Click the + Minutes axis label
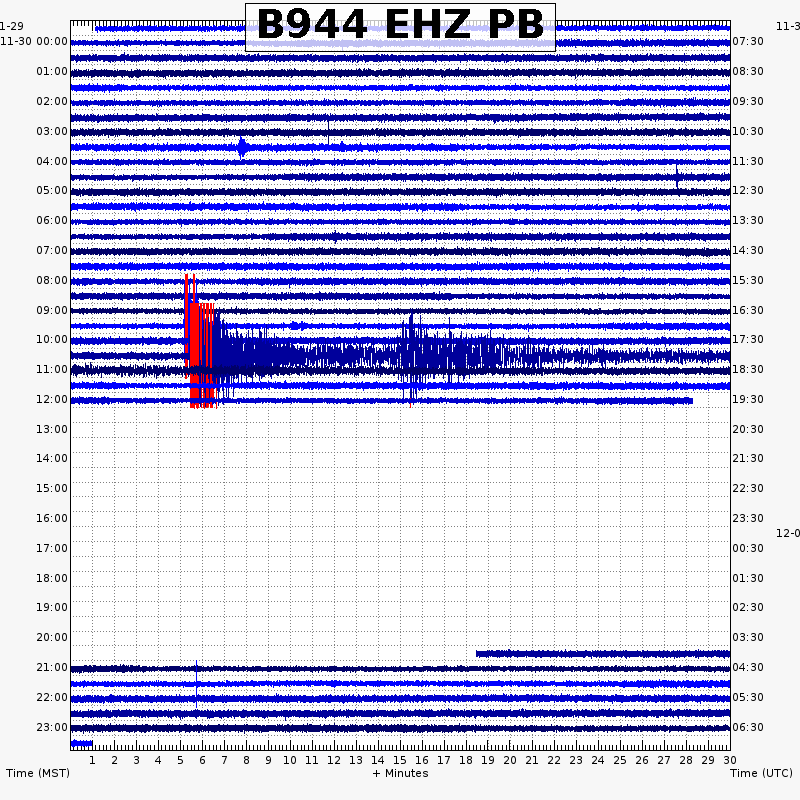The image size is (800, 800). point(401,773)
